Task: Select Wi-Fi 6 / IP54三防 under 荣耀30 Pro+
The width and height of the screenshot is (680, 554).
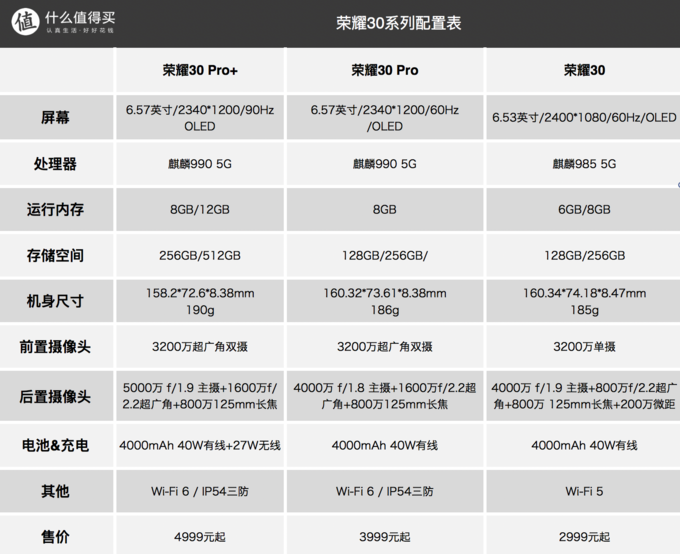Action: 200,492
